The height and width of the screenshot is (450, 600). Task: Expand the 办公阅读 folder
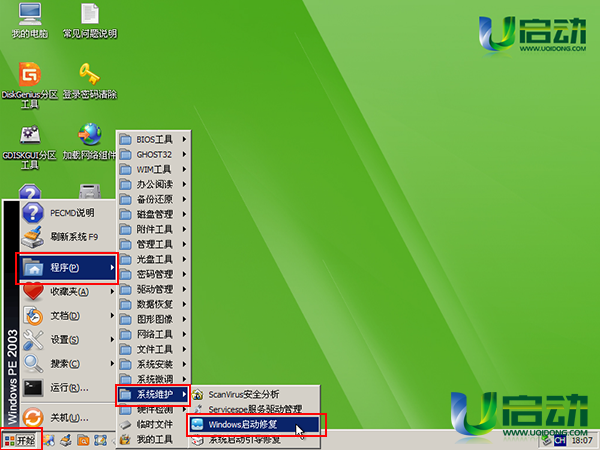coord(154,184)
